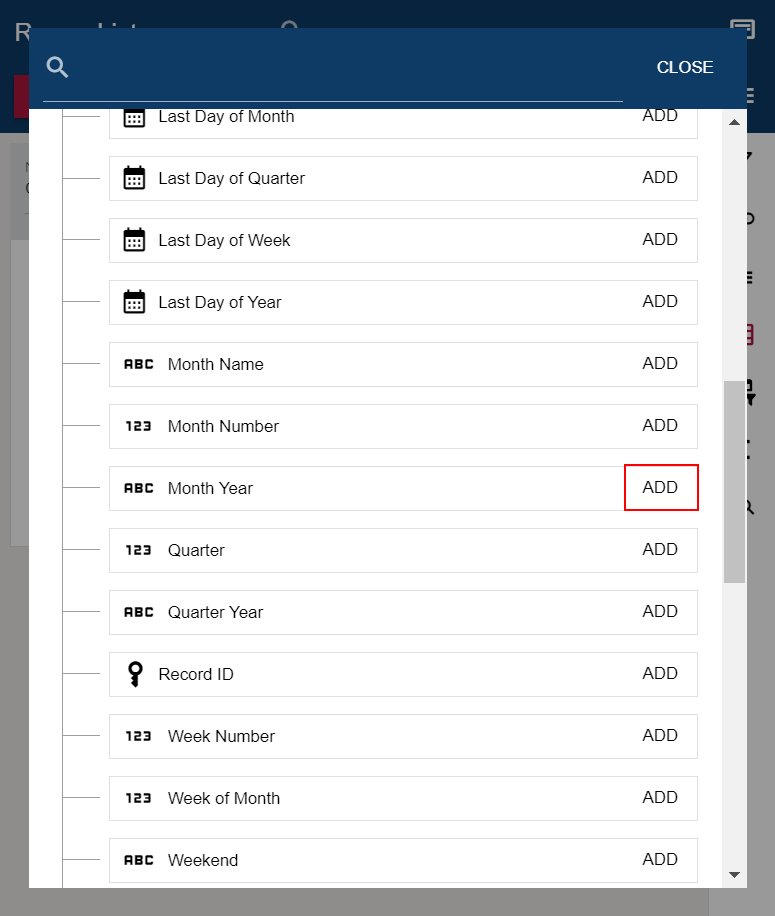Viewport: 775px width, 916px height.
Task: Close the field picker dialog
Action: [x=684, y=67]
